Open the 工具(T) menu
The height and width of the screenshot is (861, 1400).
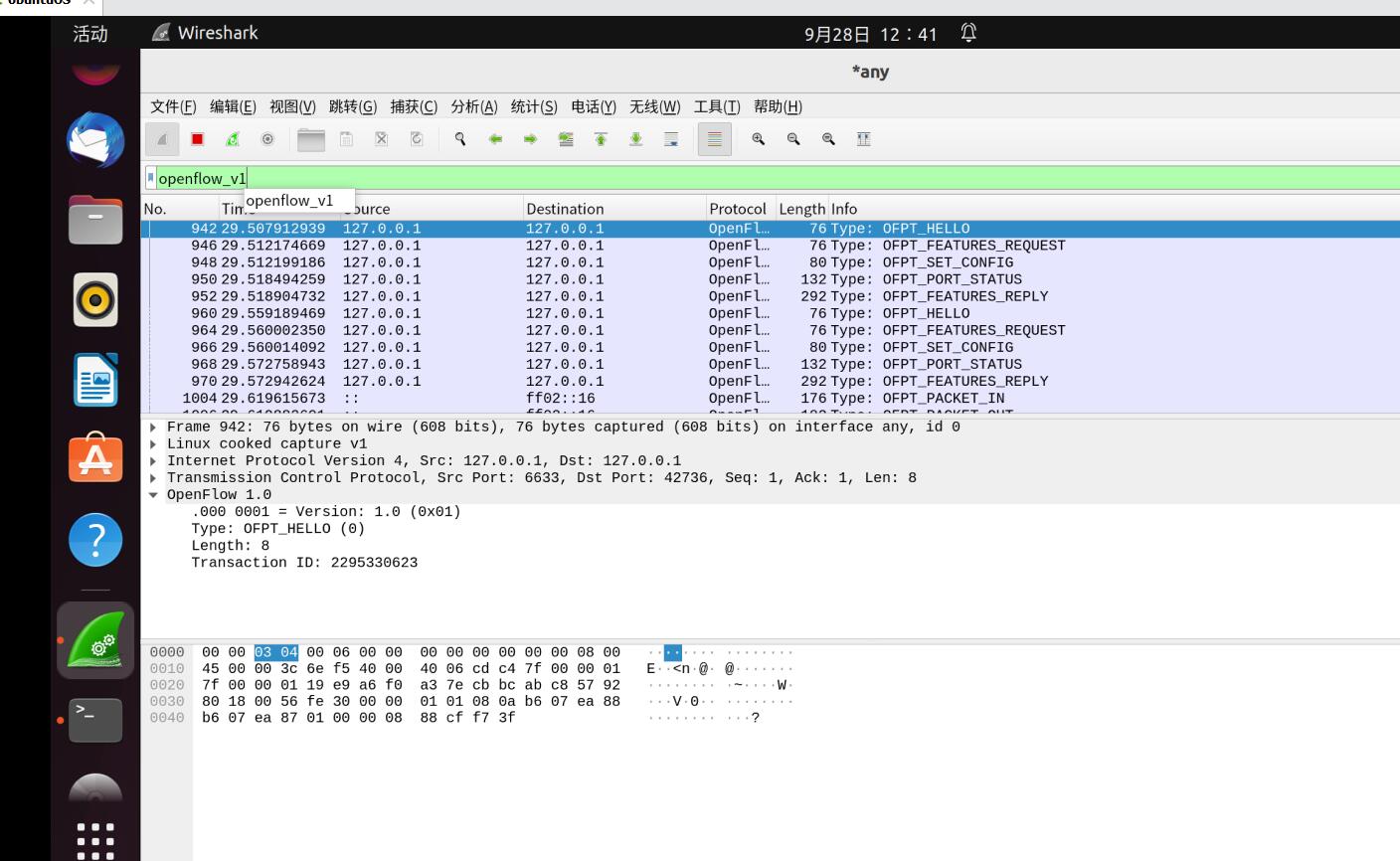tap(717, 106)
